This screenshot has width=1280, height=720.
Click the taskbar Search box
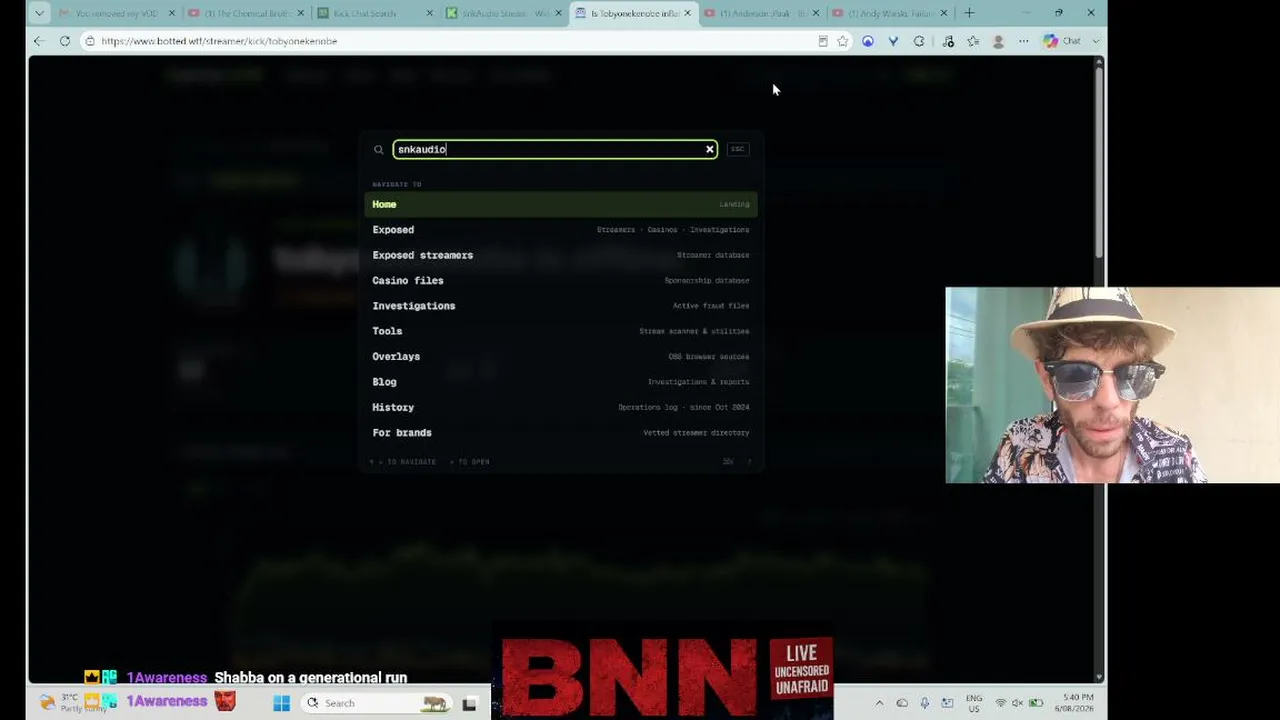click(x=376, y=703)
